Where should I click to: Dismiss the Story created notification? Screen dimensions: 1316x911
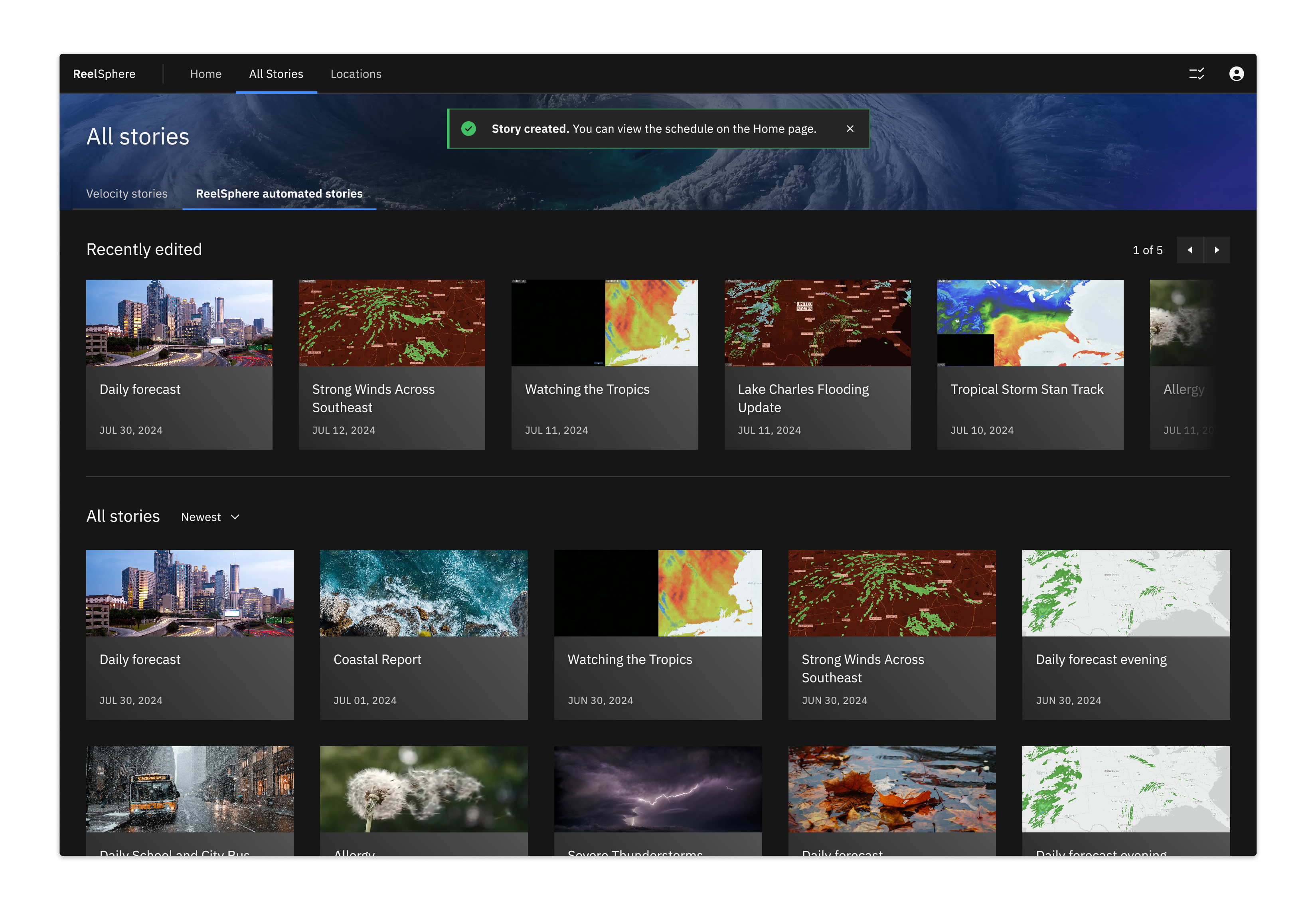850,128
